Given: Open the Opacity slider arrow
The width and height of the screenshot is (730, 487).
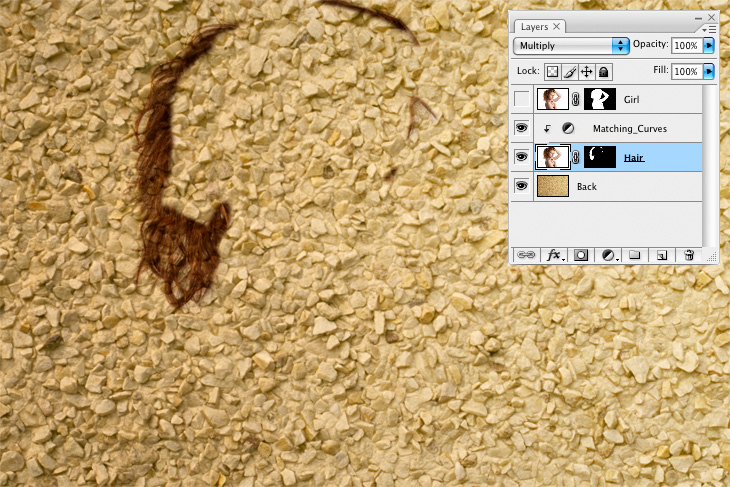Looking at the screenshot, I should [710, 46].
